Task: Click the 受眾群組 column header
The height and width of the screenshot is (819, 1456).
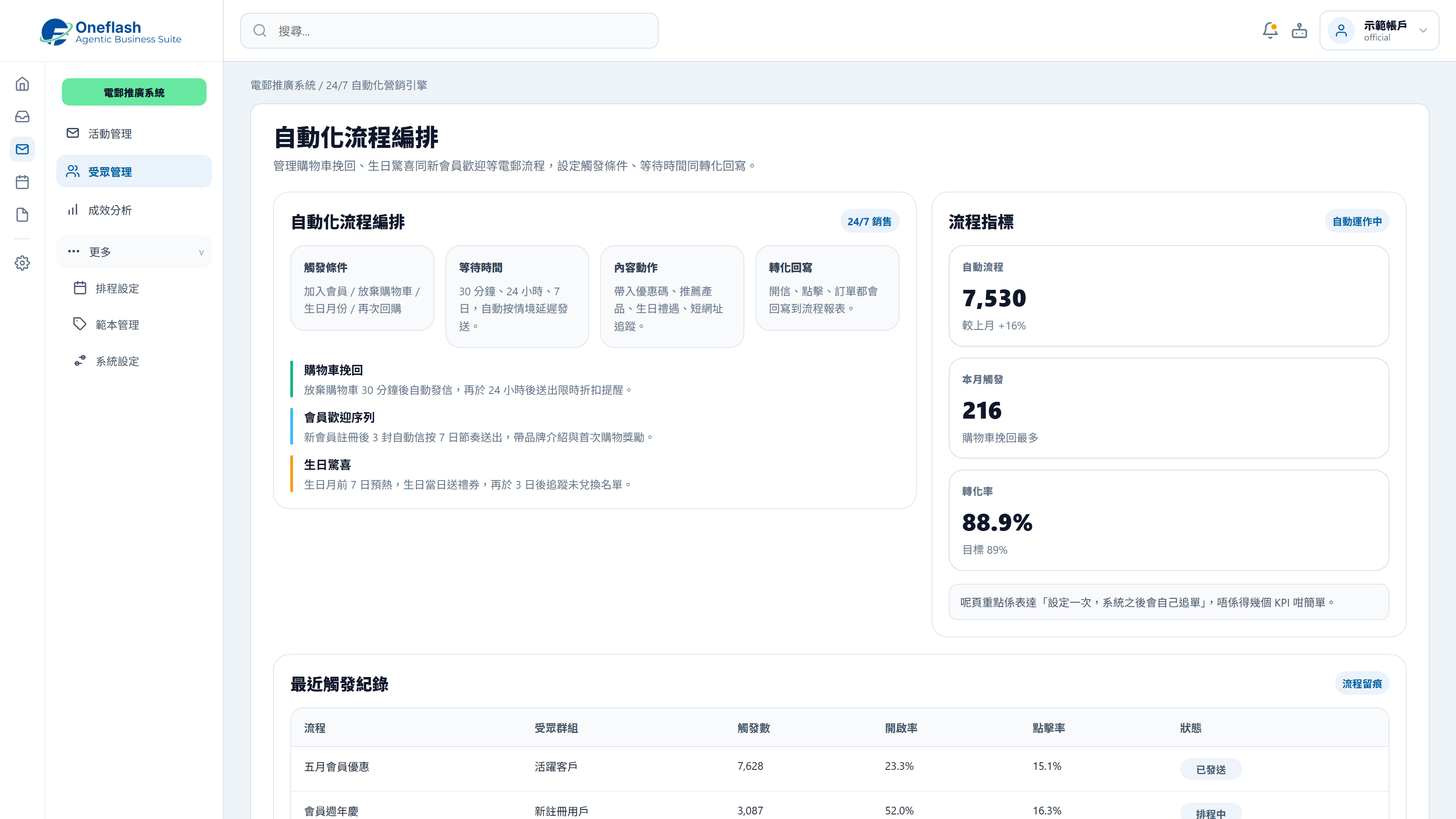Action: pos(556,728)
